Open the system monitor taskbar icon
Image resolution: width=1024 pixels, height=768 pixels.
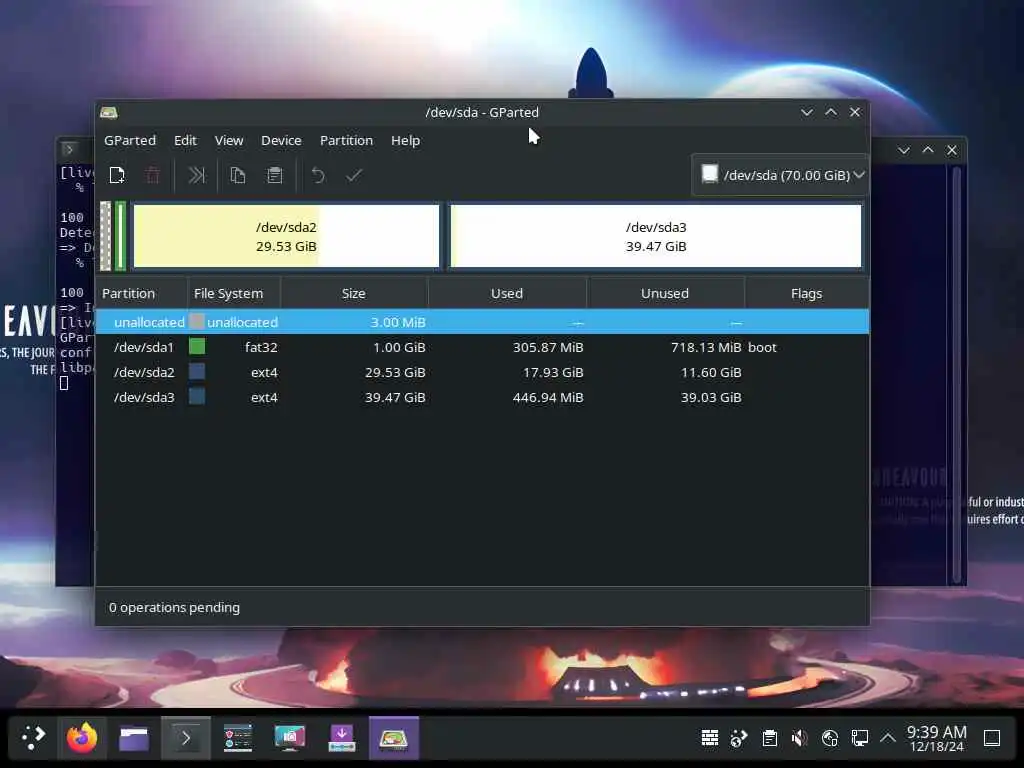click(x=238, y=738)
